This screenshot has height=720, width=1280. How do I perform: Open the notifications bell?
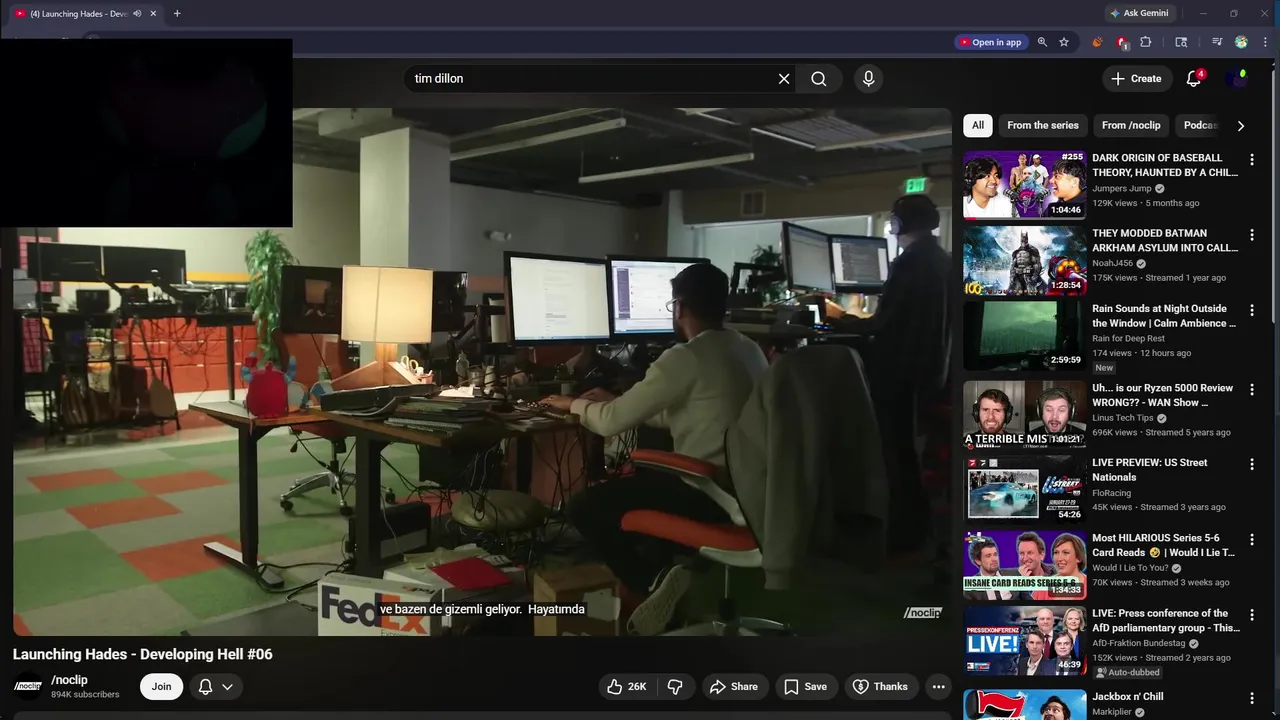(1193, 79)
